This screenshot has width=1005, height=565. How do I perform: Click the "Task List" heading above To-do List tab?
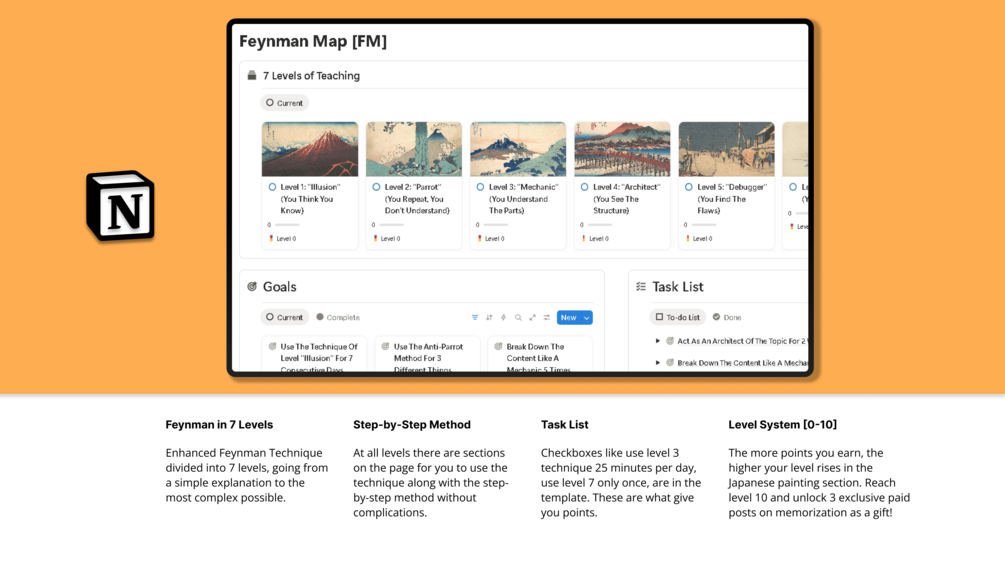tap(677, 287)
